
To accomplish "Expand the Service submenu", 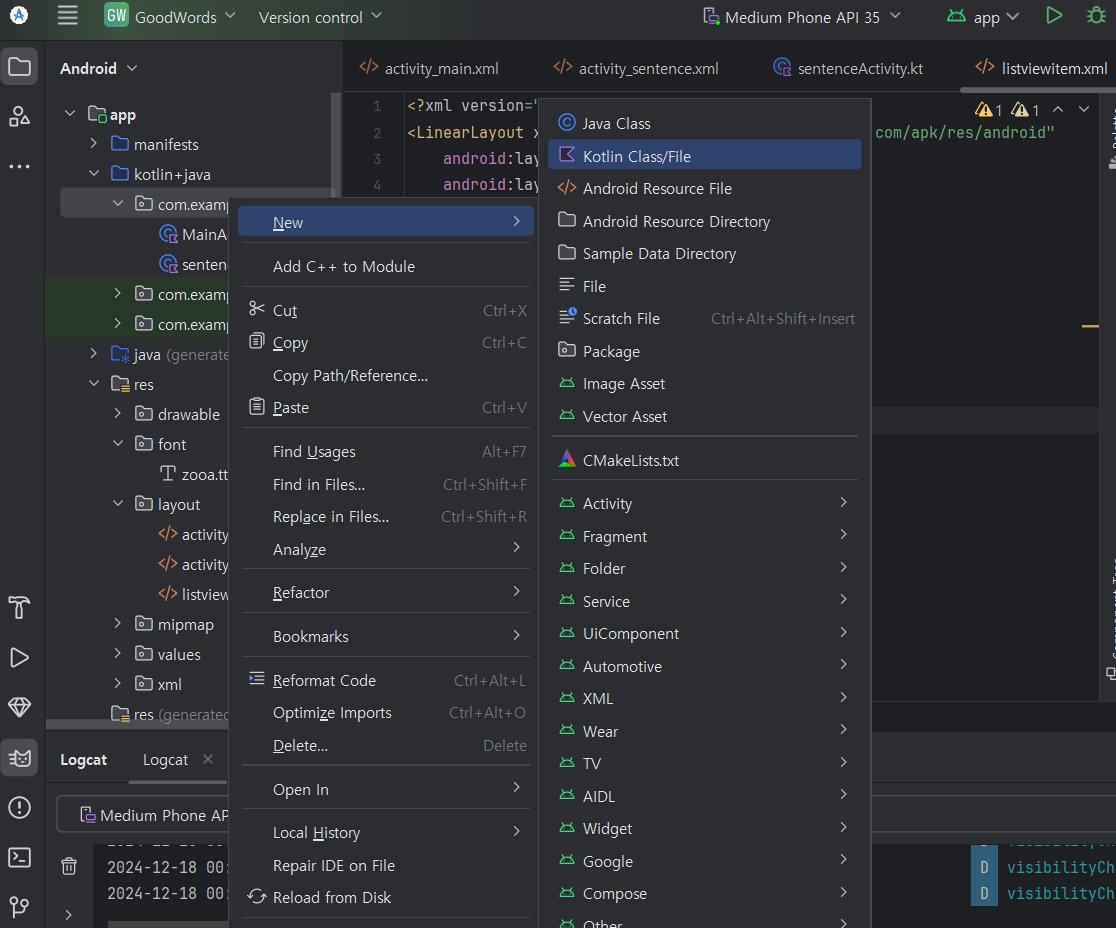I will point(705,601).
